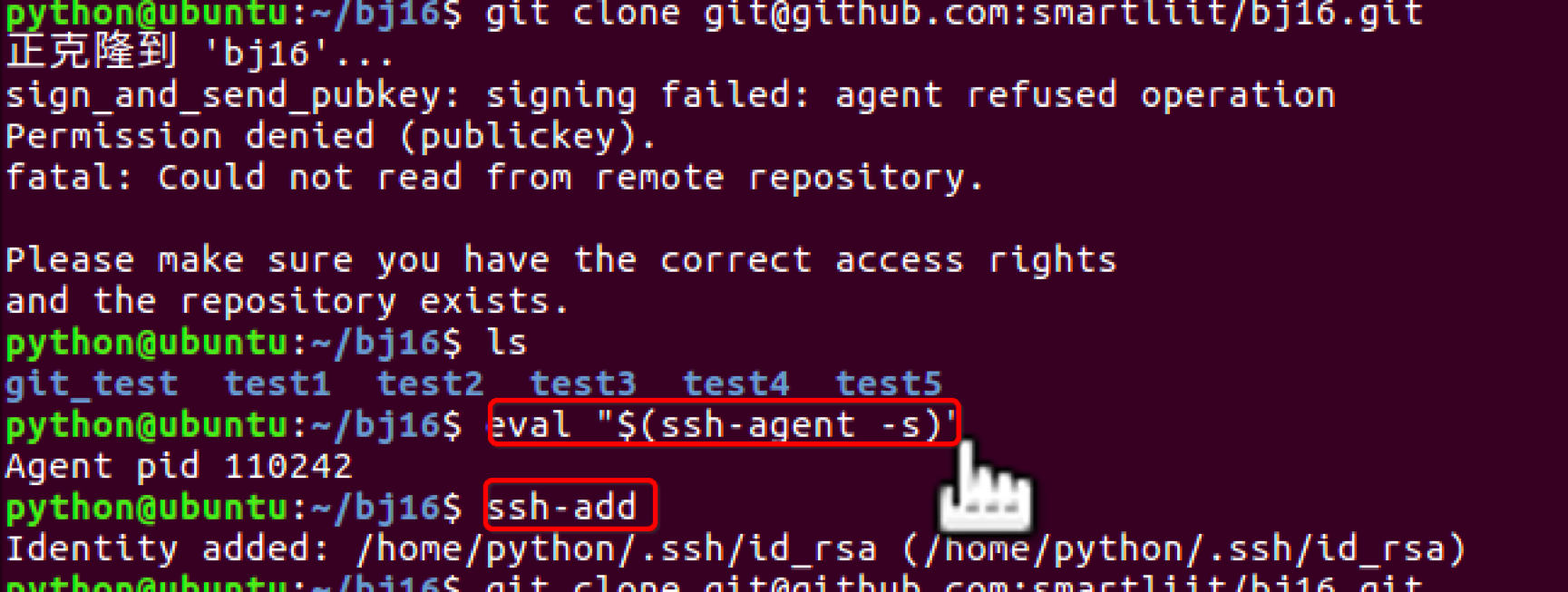This screenshot has width=1568, height=592.
Task: Select the test1 directory name
Action: [278, 383]
